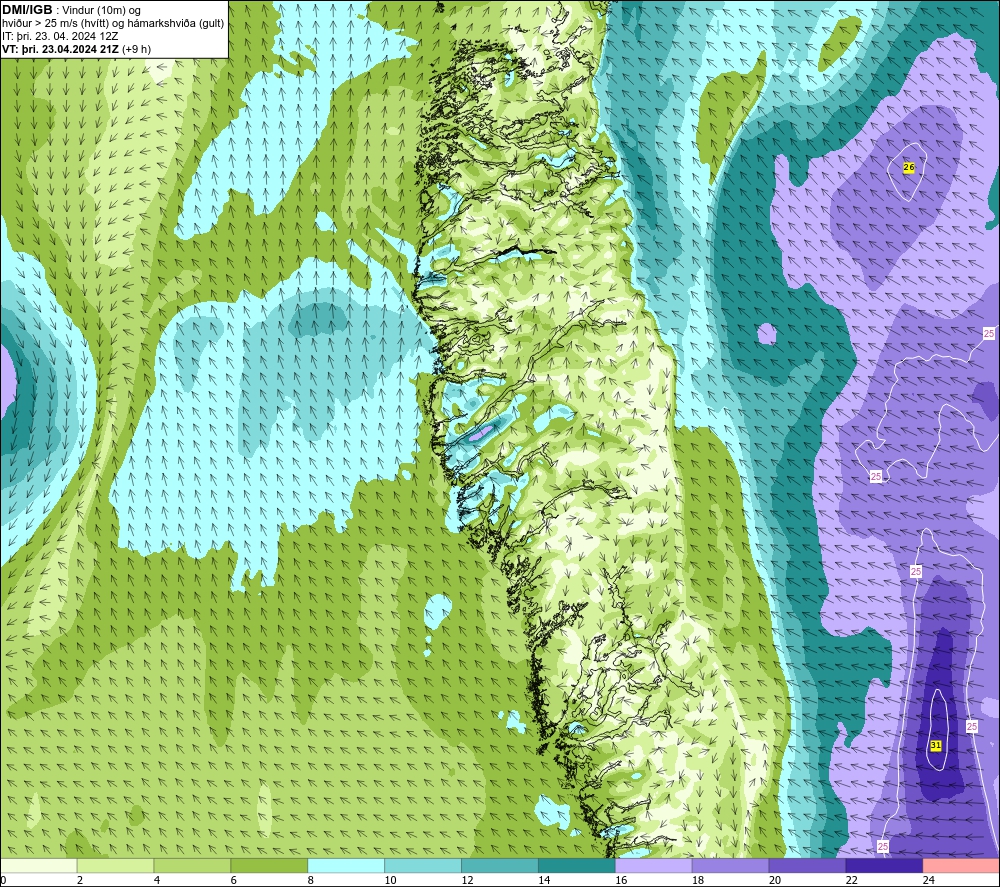
Task: Click the 2–4 m/s legend color swatch
Action: [x=115, y=865]
